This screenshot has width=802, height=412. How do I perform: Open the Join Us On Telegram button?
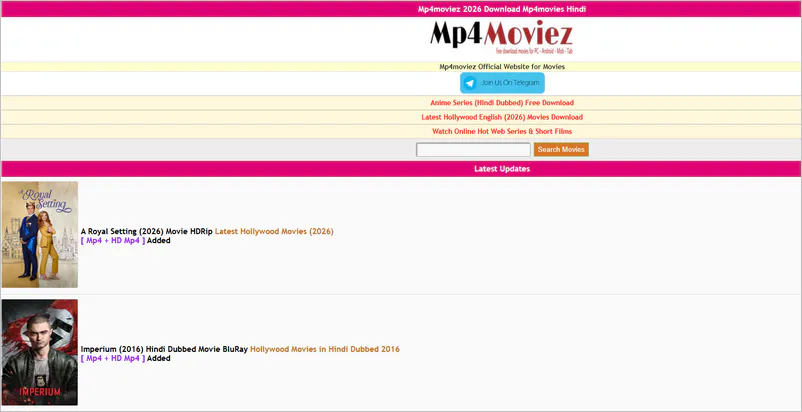coord(502,83)
